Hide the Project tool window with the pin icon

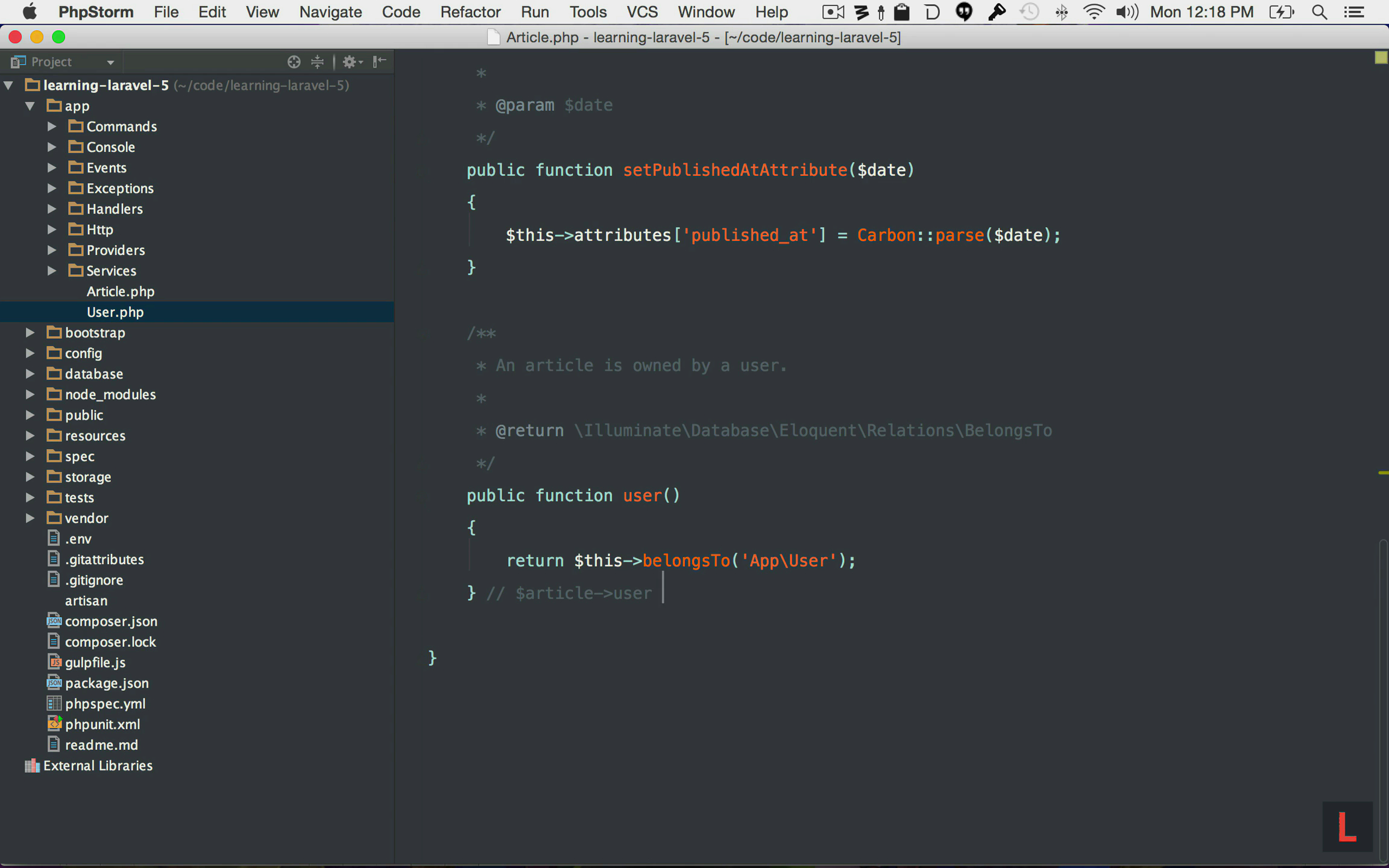coord(379,61)
